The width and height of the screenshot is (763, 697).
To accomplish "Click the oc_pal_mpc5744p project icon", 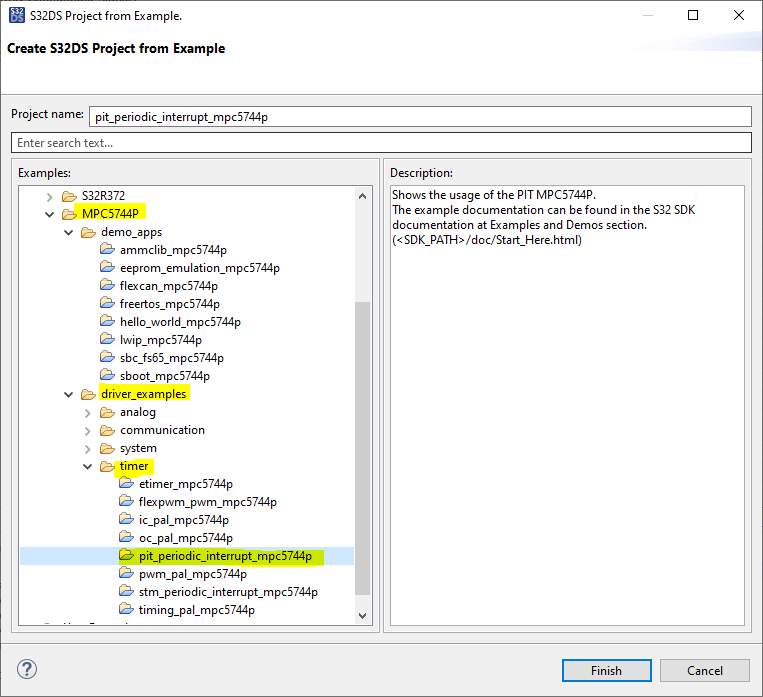I will click(126, 537).
